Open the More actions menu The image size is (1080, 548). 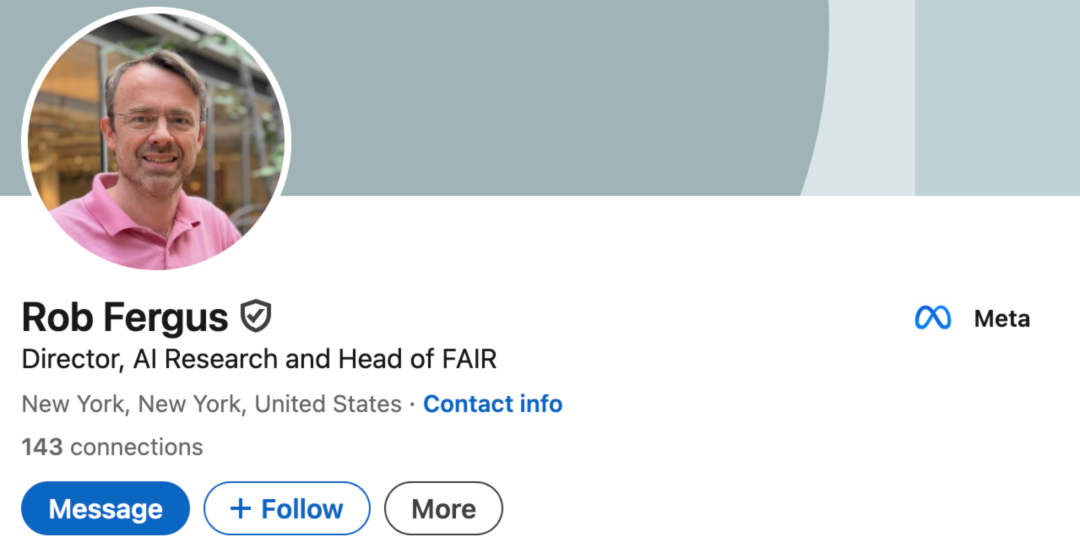tap(443, 509)
